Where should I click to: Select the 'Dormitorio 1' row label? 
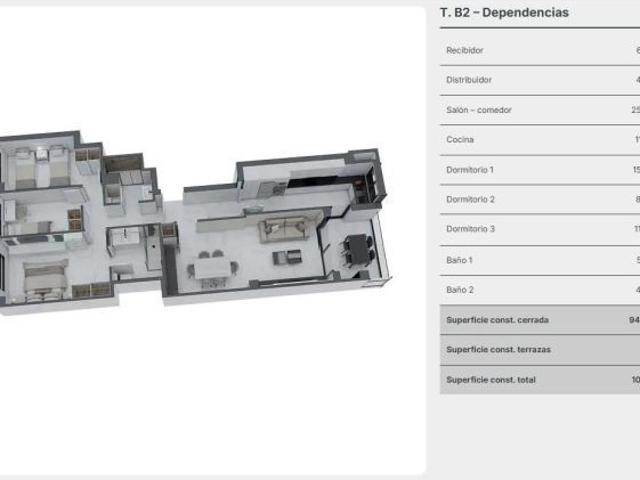tap(470, 170)
